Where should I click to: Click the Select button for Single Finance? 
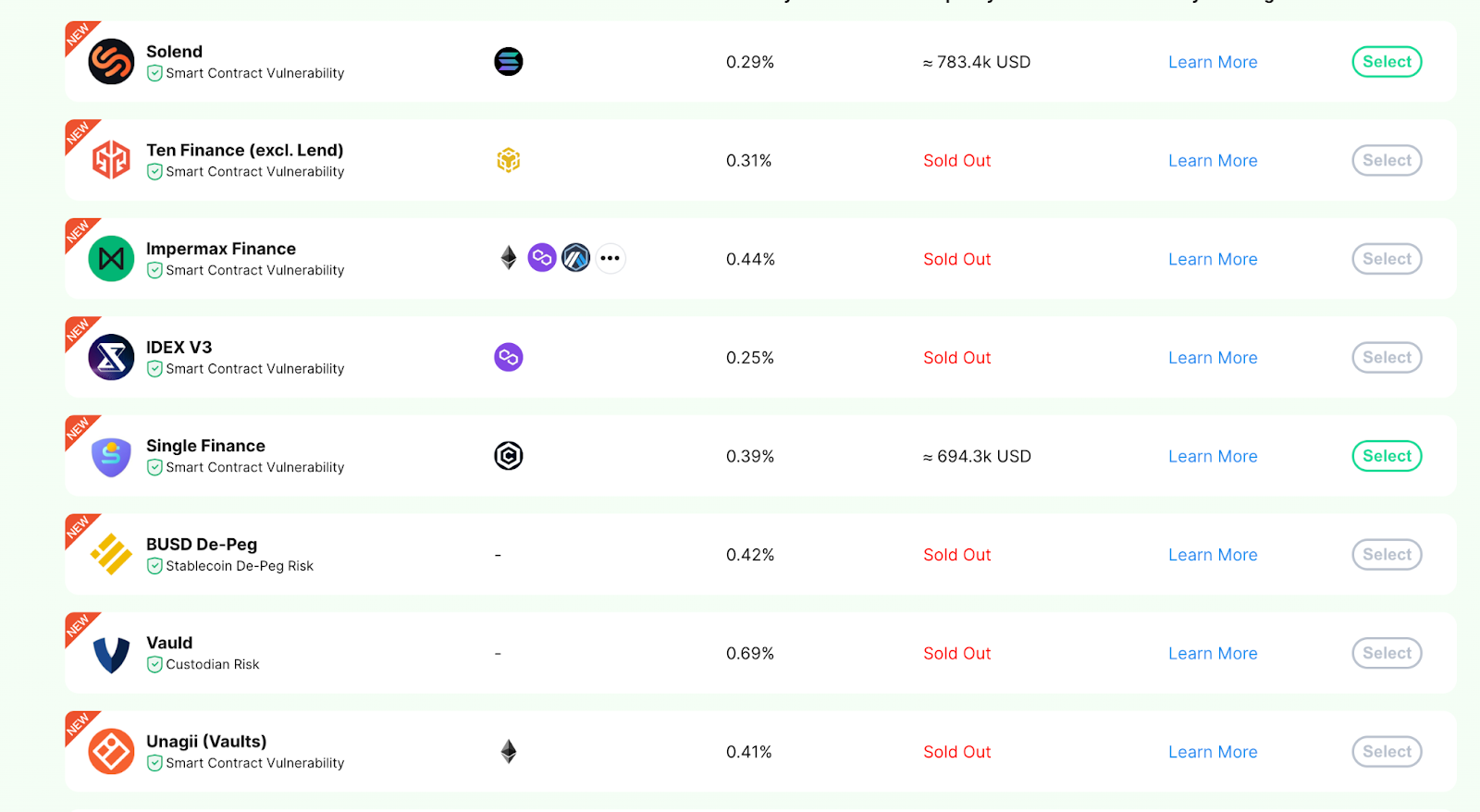tap(1387, 456)
